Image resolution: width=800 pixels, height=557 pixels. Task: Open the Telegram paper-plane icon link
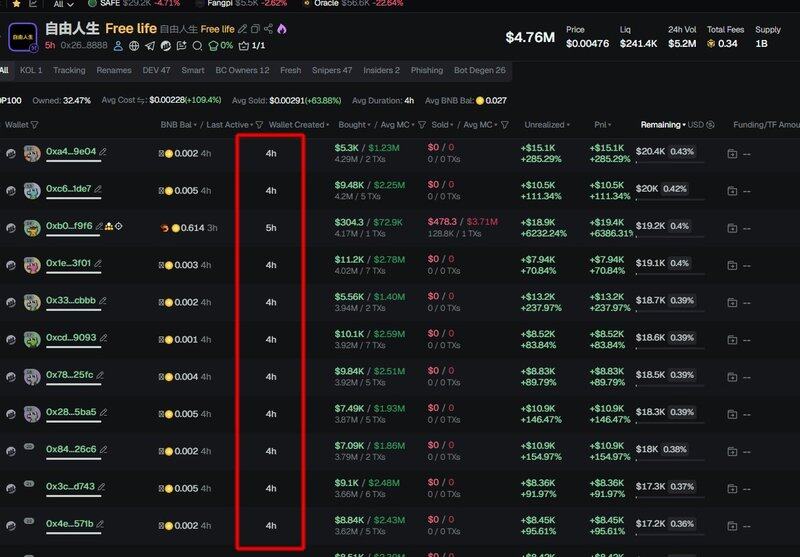150,46
